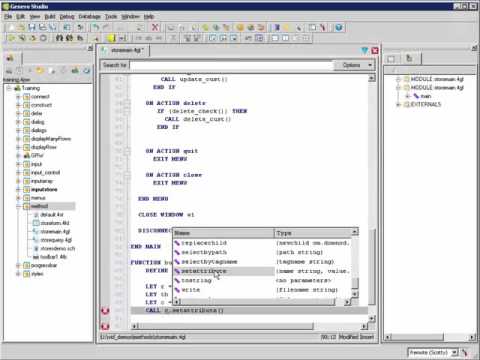
Task: Open the Debug menu
Action: [67, 16]
